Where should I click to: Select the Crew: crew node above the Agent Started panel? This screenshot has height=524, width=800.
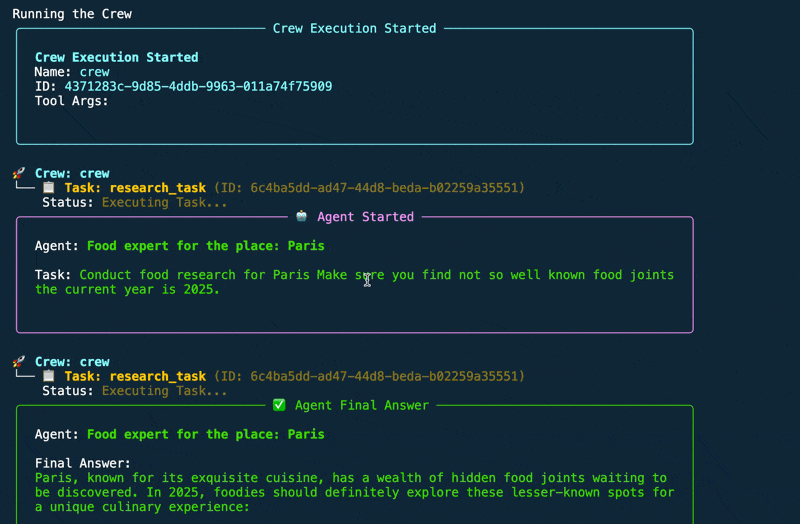point(72,173)
